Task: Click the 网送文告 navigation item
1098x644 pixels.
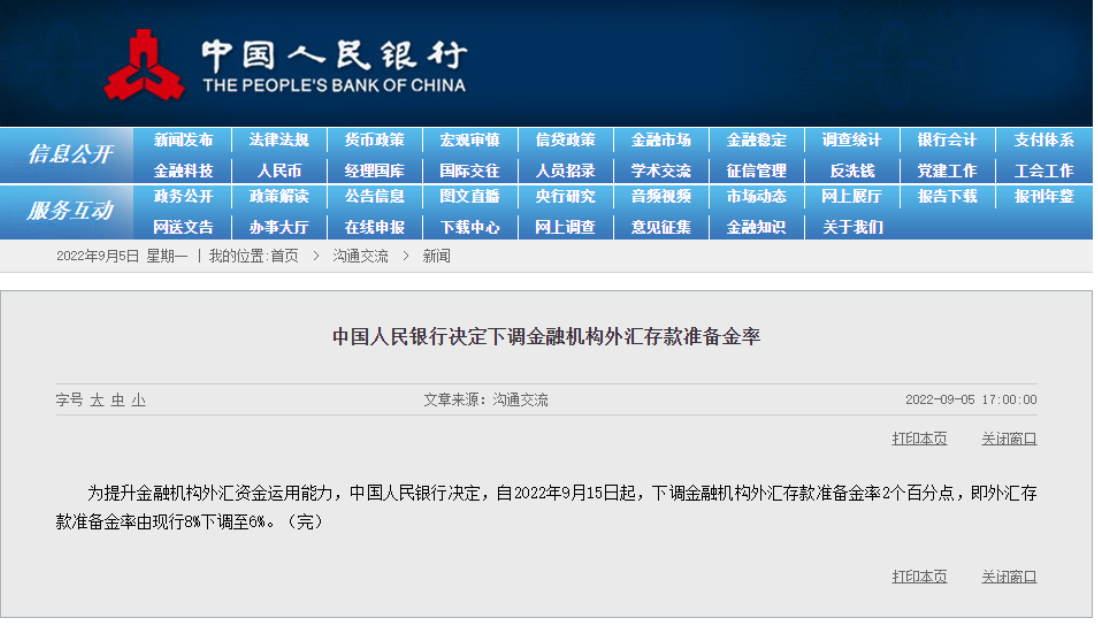Action: pyautogui.click(x=183, y=228)
